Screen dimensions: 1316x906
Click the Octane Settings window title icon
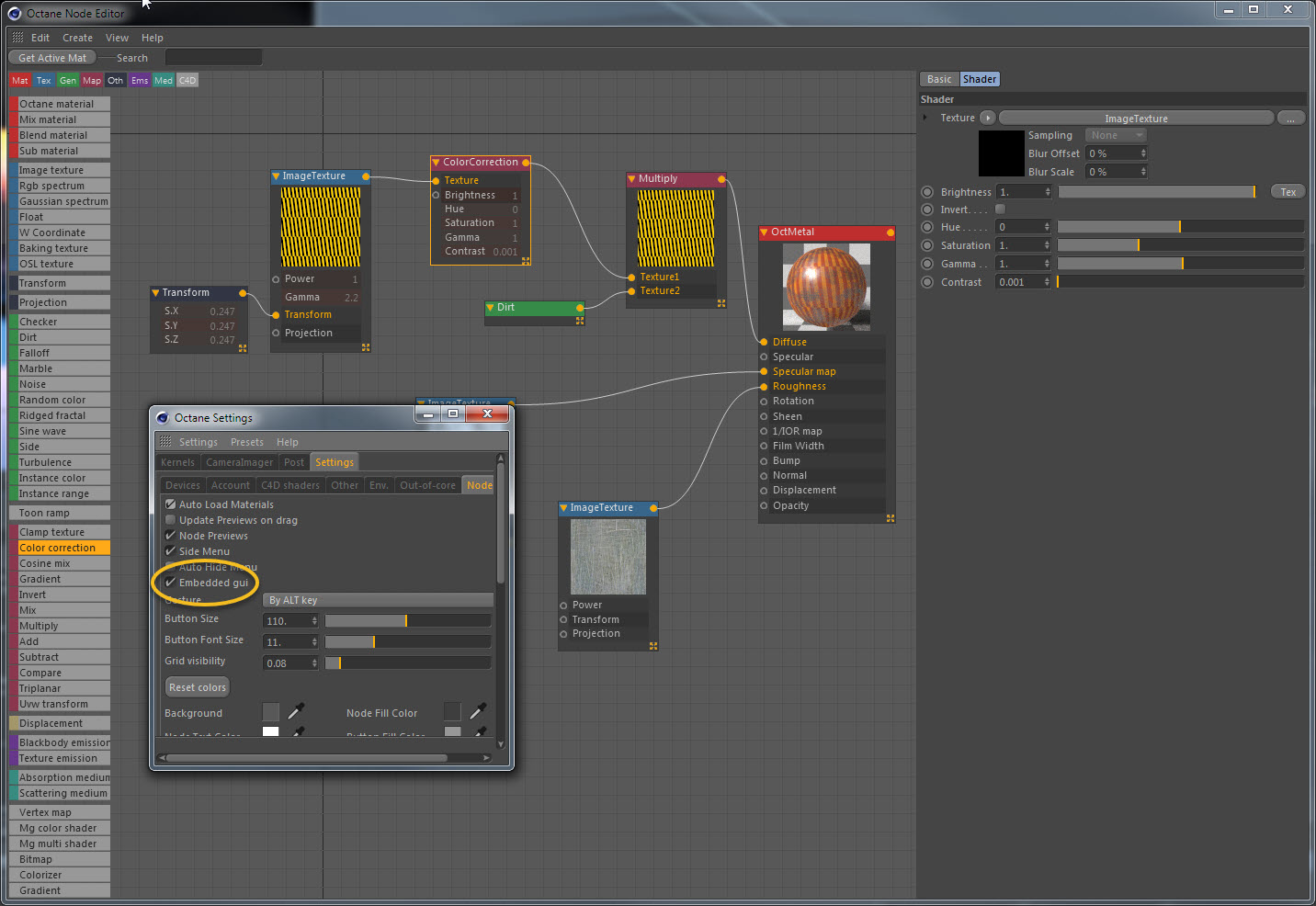coord(163,418)
